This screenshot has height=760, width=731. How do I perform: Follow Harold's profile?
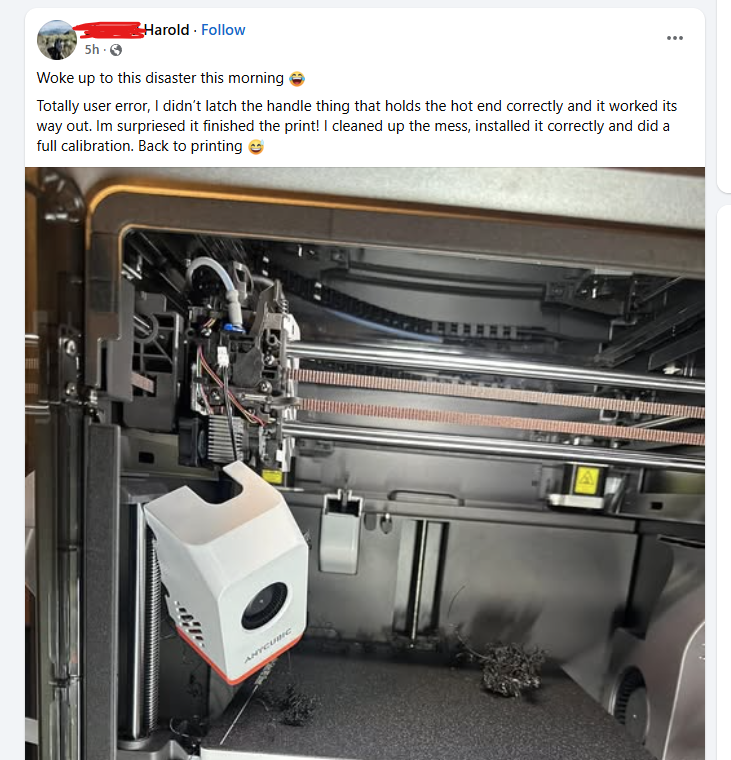click(223, 30)
